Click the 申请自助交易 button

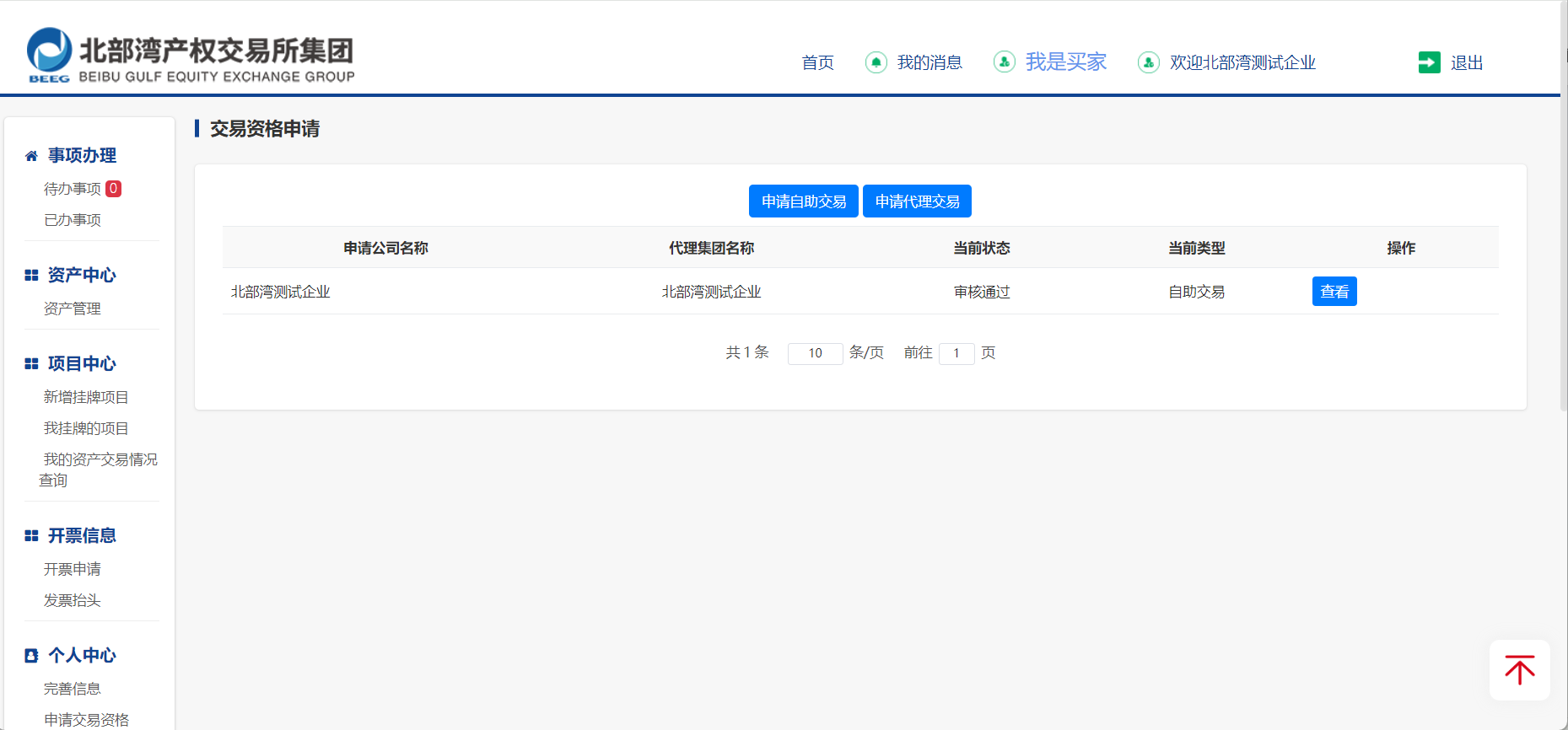click(x=804, y=201)
